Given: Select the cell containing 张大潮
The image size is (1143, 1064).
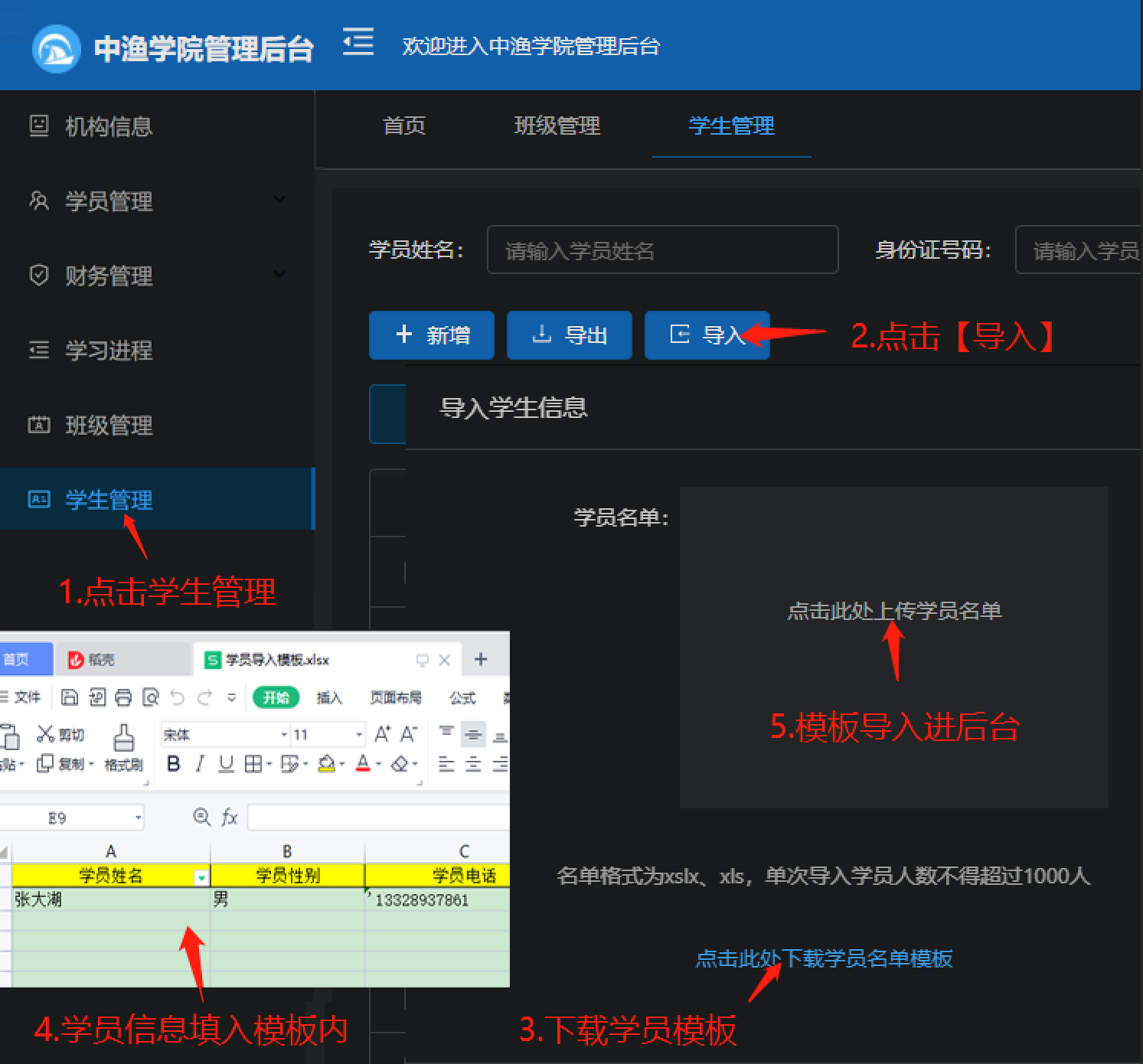Looking at the screenshot, I should click(x=111, y=899).
